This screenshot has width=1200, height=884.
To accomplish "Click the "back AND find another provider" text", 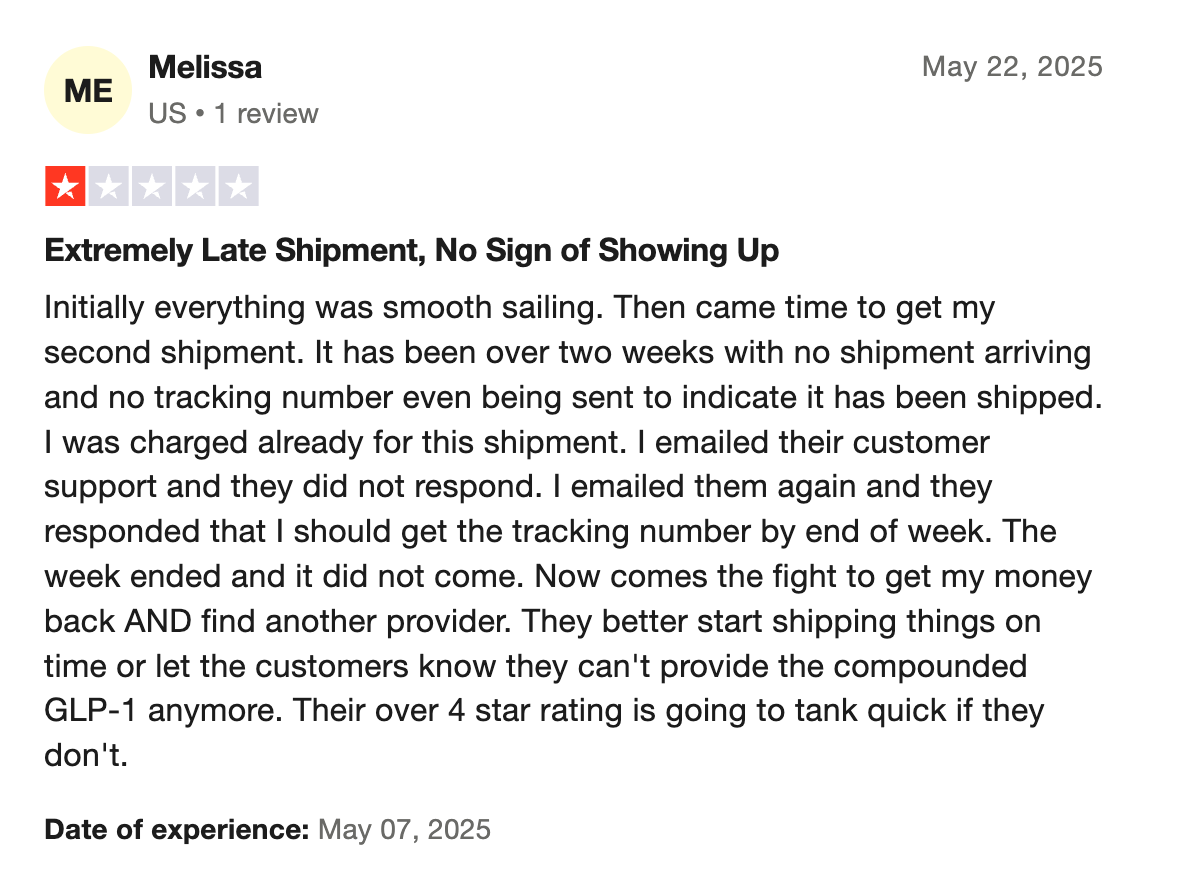I will click(279, 622).
